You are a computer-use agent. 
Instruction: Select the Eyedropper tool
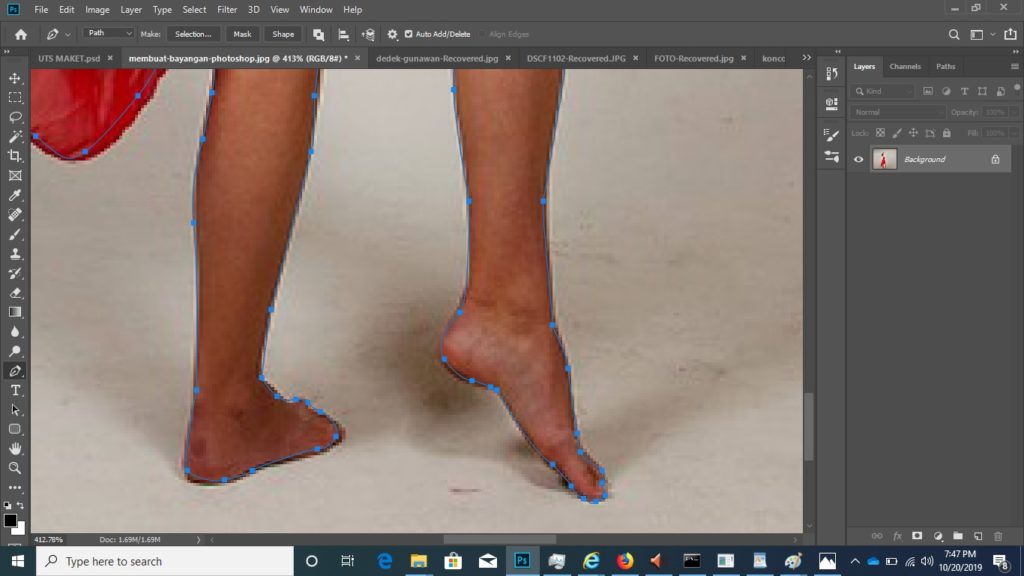tap(15, 195)
